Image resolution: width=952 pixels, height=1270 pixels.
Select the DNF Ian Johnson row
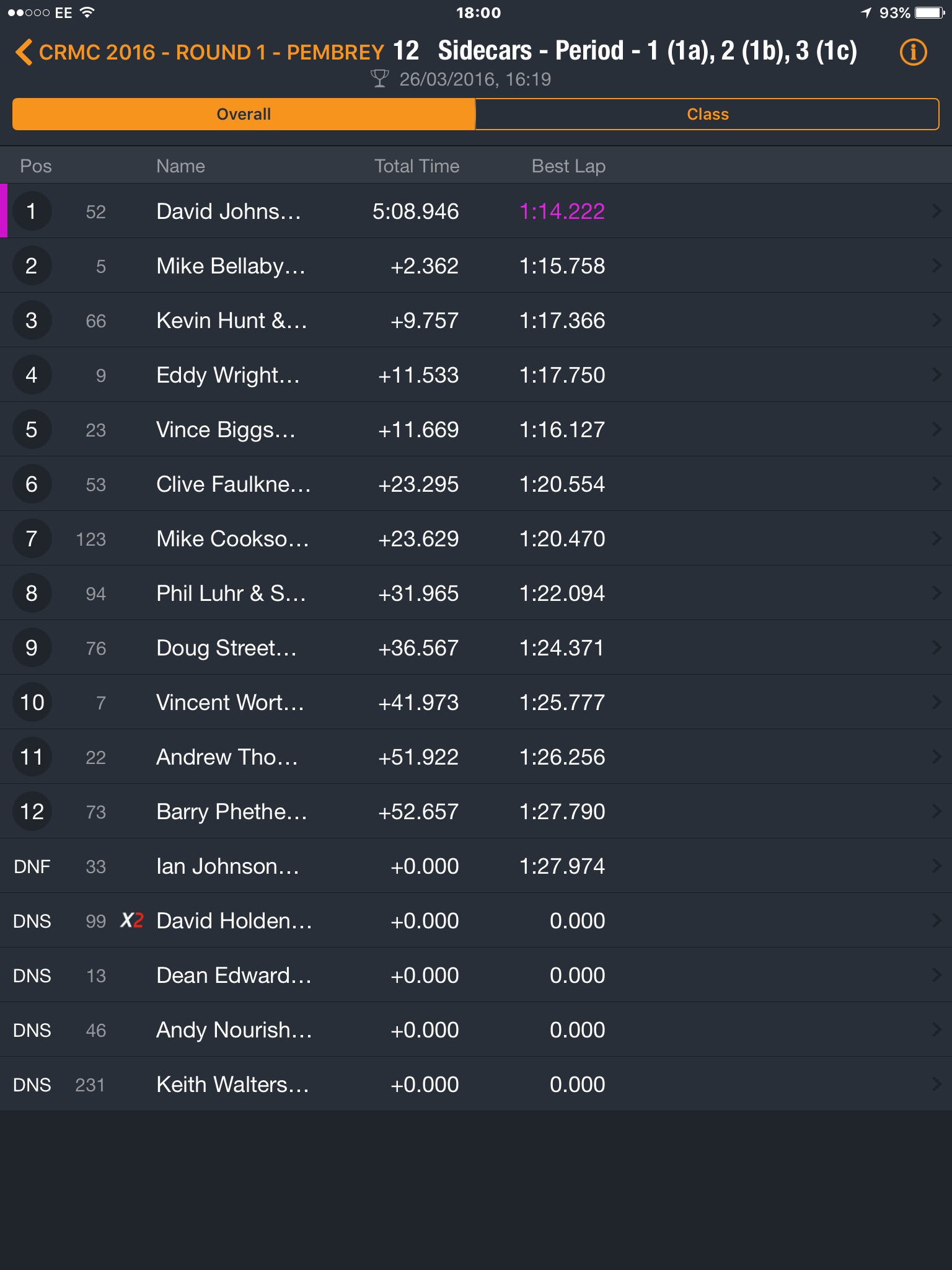click(476, 866)
